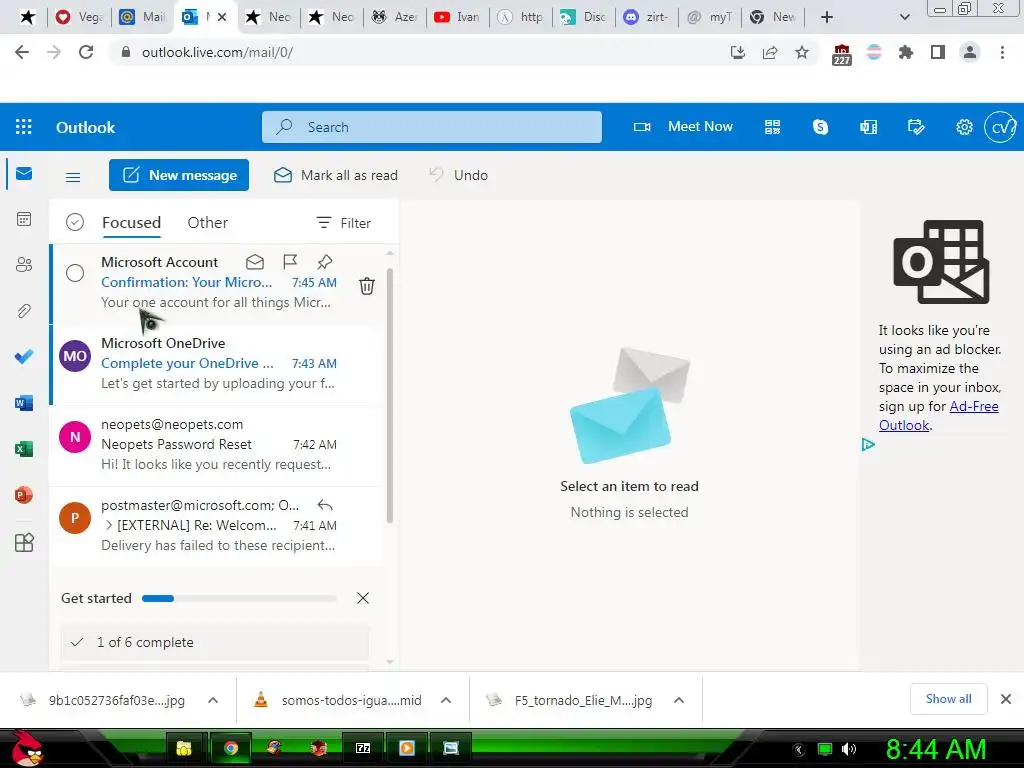1024x768 pixels.
Task: Open Outlook settings gear
Action: [964, 127]
